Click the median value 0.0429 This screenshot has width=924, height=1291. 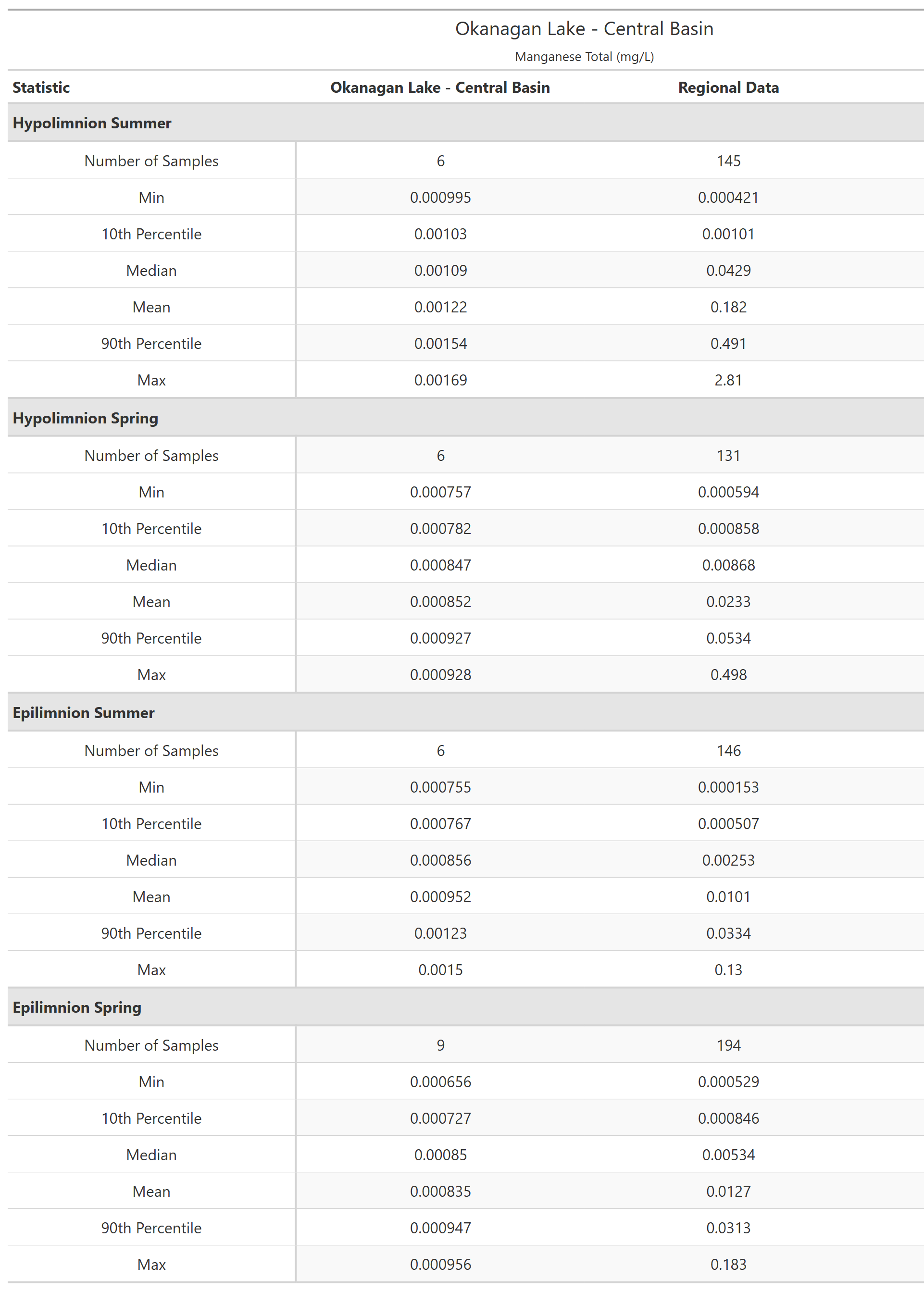(x=728, y=271)
